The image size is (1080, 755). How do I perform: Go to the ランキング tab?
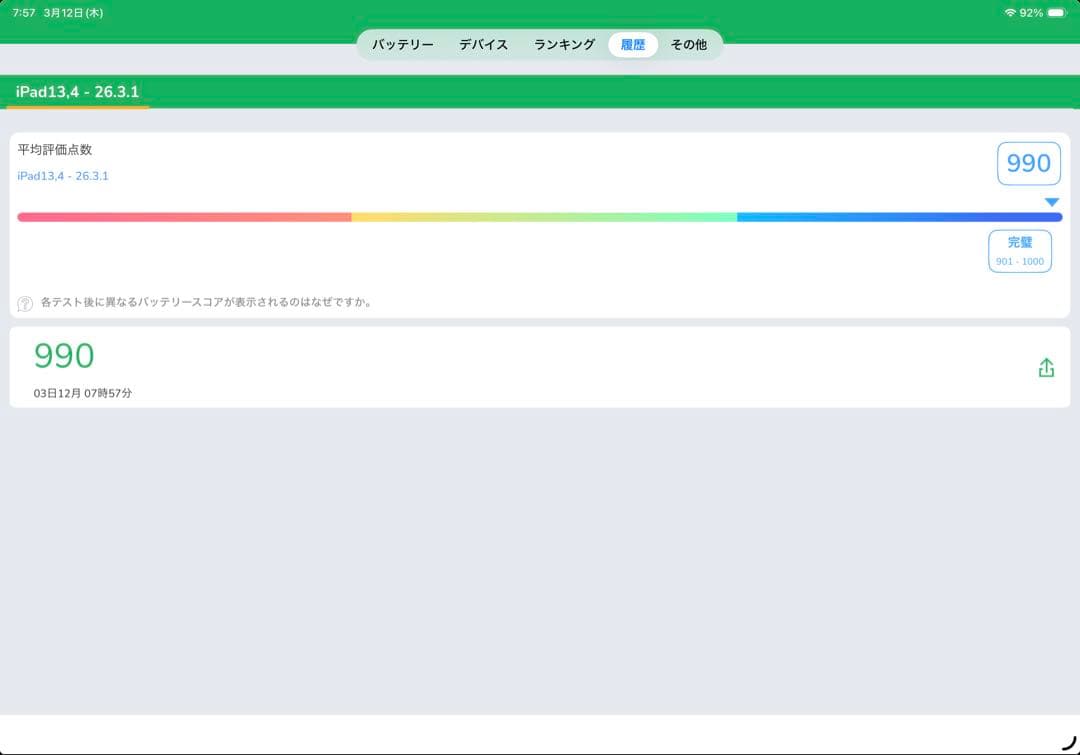click(564, 45)
